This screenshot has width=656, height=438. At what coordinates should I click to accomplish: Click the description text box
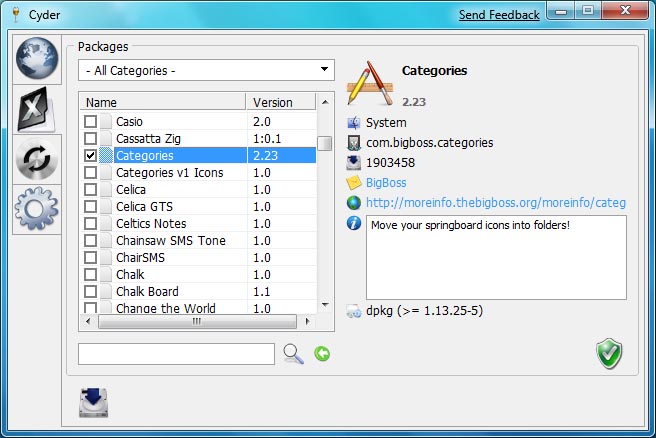click(496, 257)
